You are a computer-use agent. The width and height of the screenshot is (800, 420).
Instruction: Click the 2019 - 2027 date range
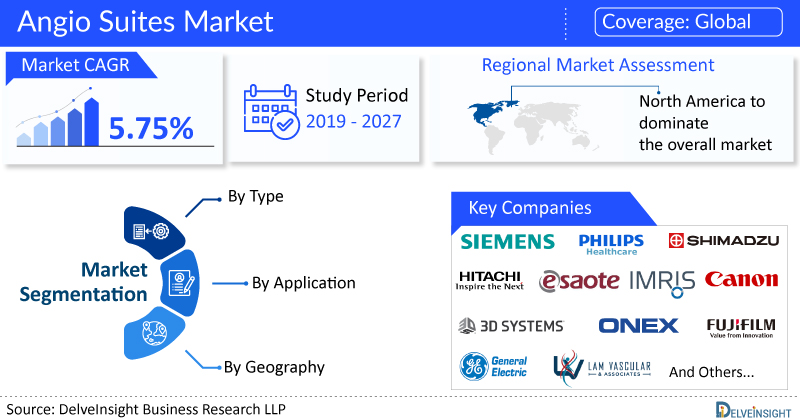[x=354, y=121]
